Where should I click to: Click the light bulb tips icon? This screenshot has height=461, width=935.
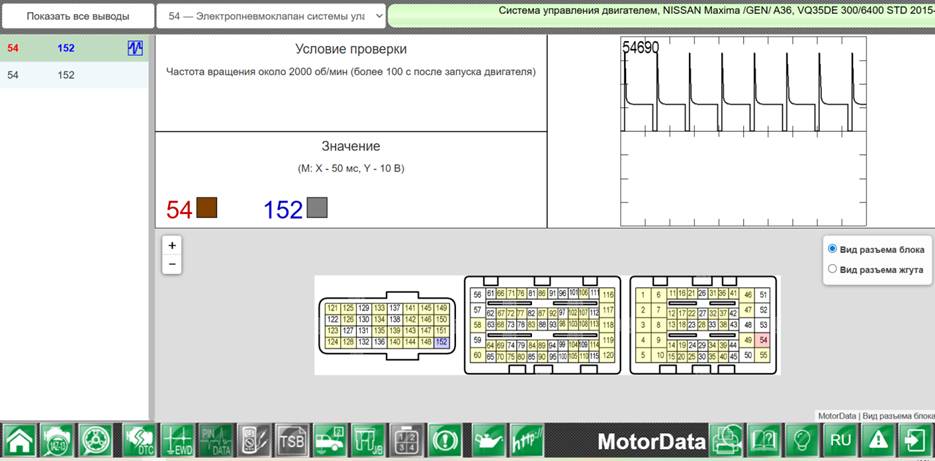point(803,441)
